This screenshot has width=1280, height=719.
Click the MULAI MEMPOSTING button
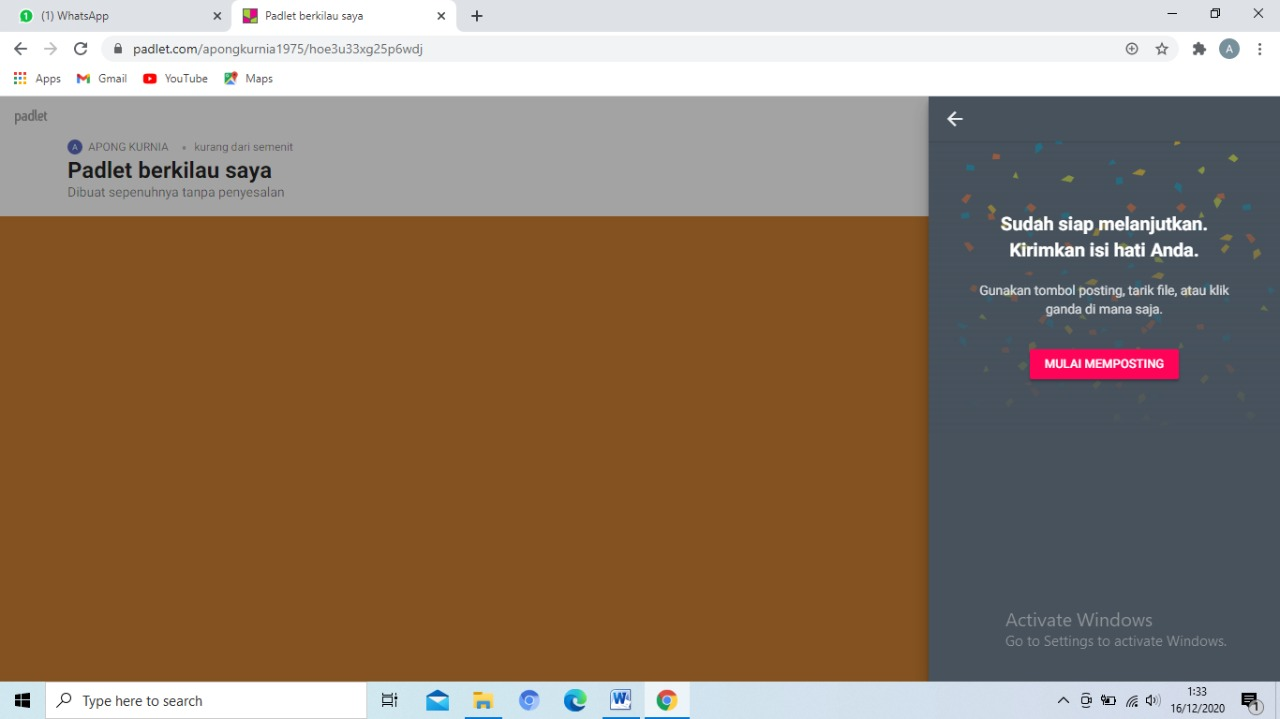pos(1104,364)
